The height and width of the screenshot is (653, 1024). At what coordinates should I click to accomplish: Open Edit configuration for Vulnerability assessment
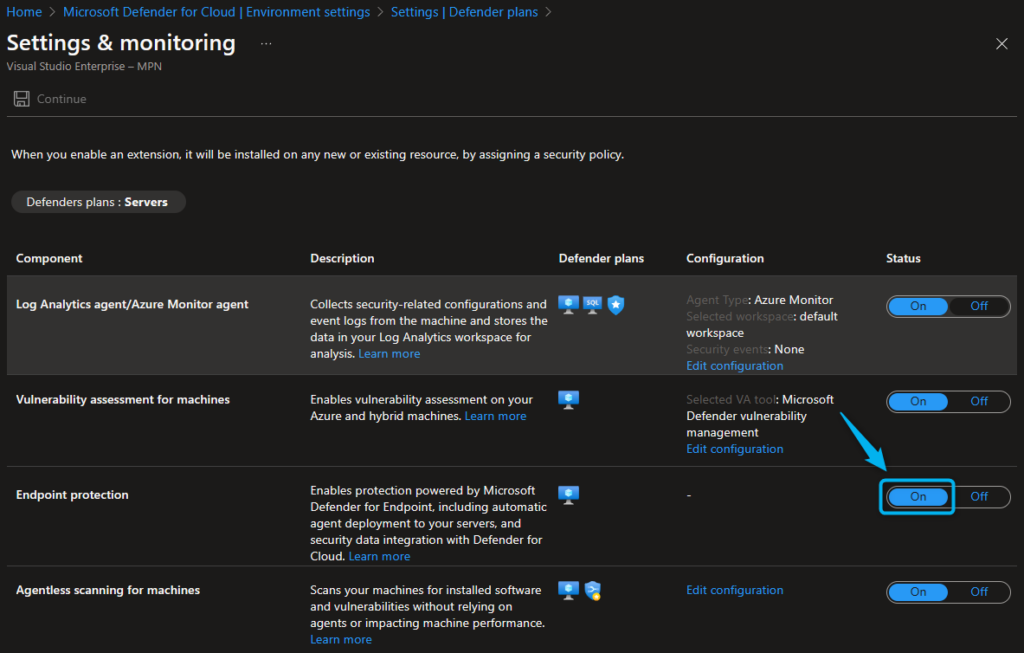coord(734,448)
